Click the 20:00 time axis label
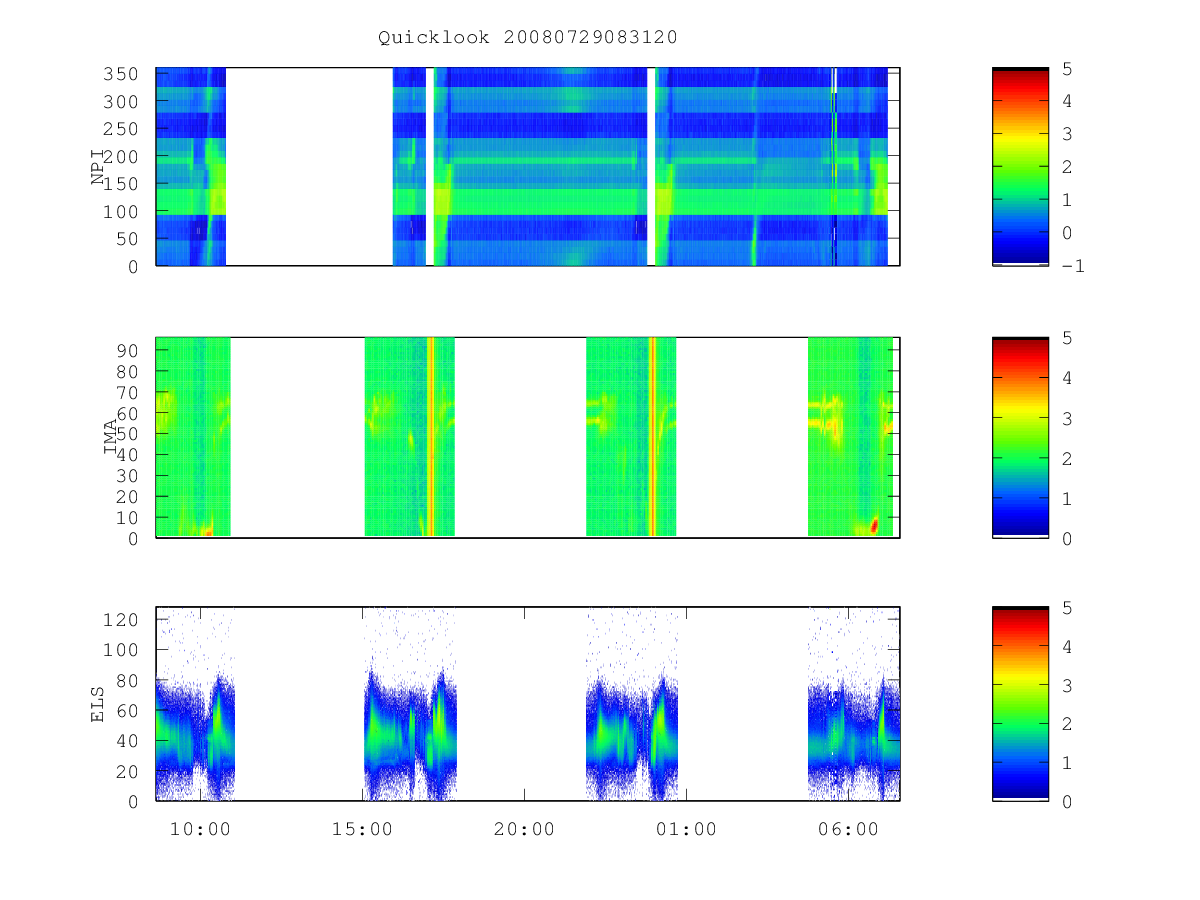The height and width of the screenshot is (900, 1200). click(524, 829)
